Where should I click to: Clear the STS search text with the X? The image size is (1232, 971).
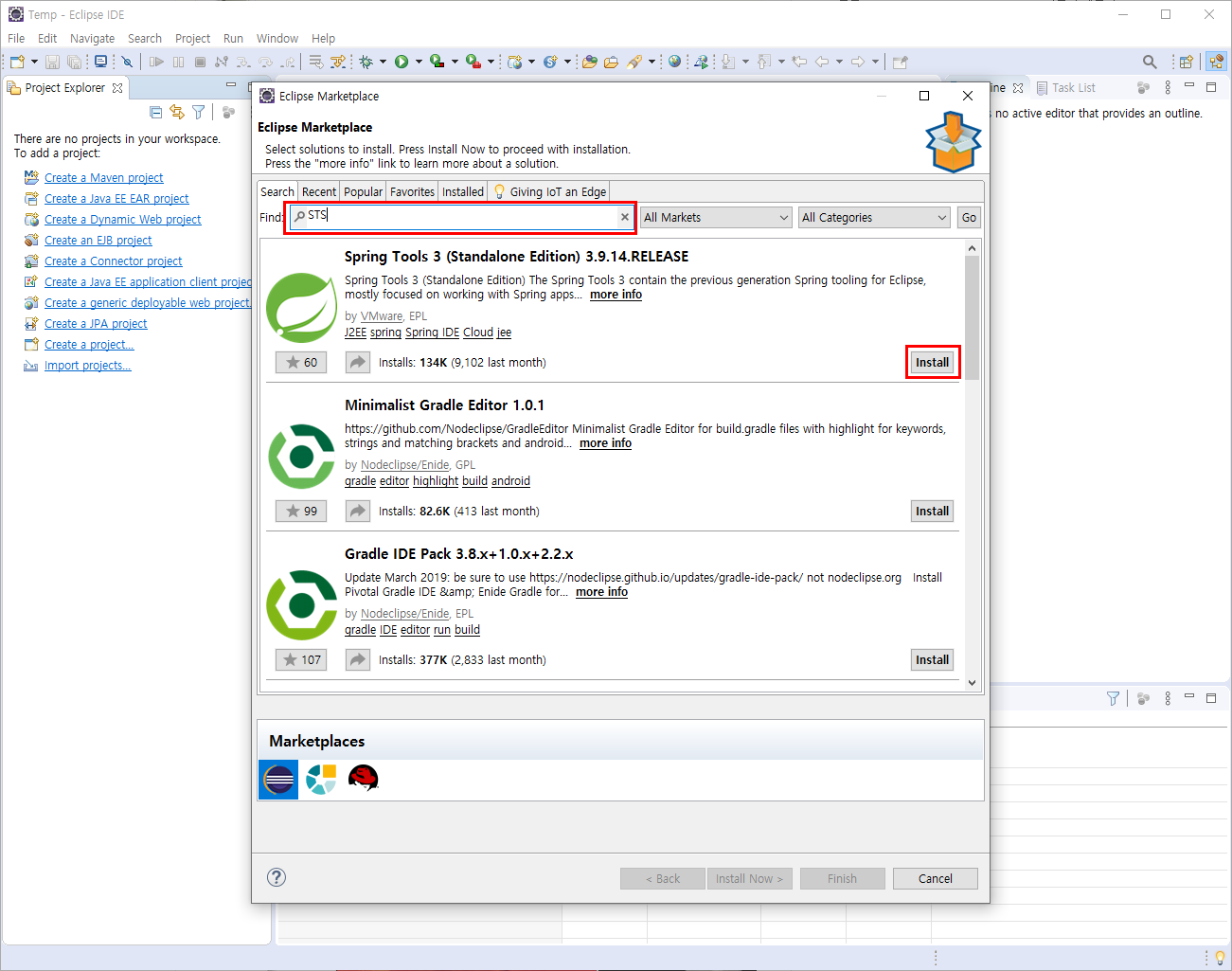point(625,217)
